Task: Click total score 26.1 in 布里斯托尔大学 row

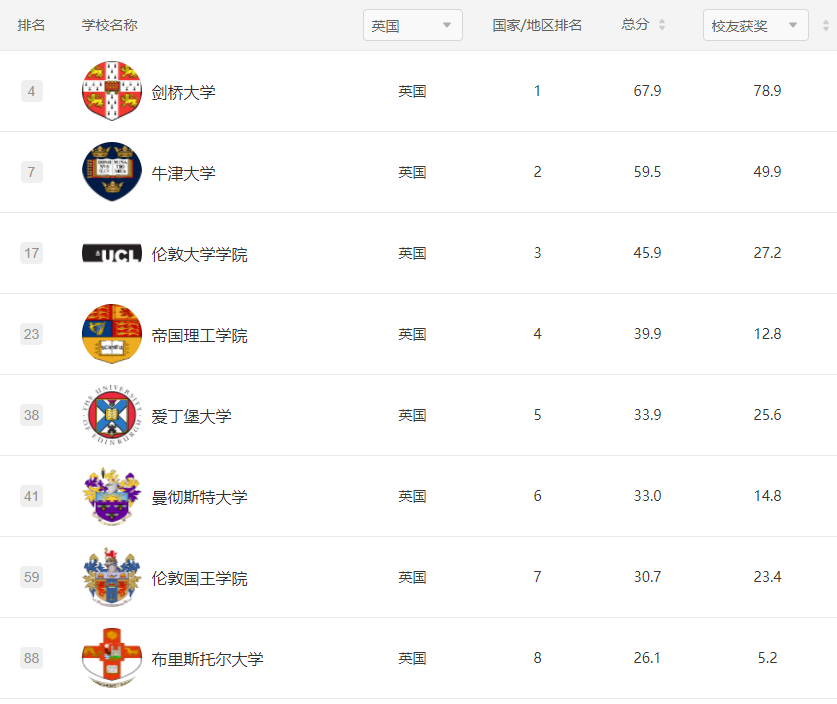Action: 647,659
